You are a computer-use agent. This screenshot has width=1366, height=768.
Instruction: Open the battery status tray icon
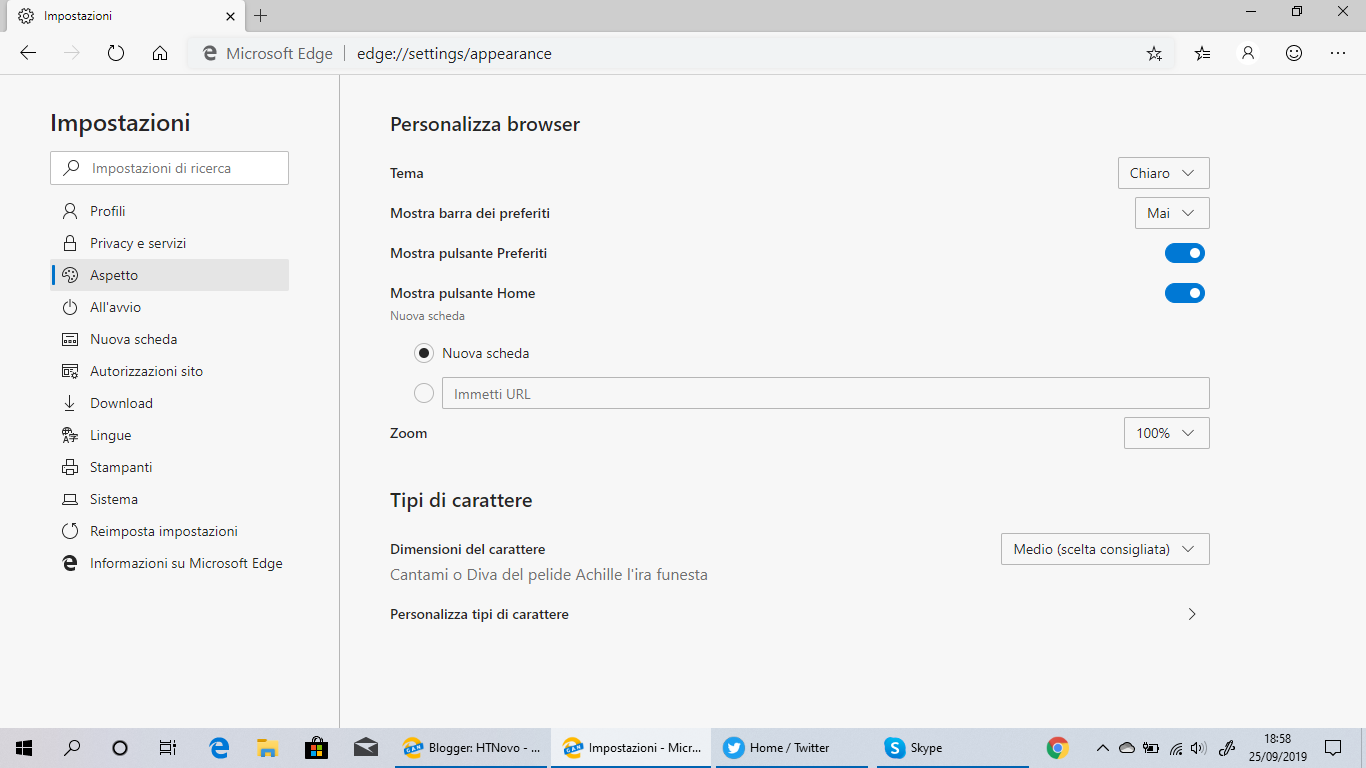1151,747
